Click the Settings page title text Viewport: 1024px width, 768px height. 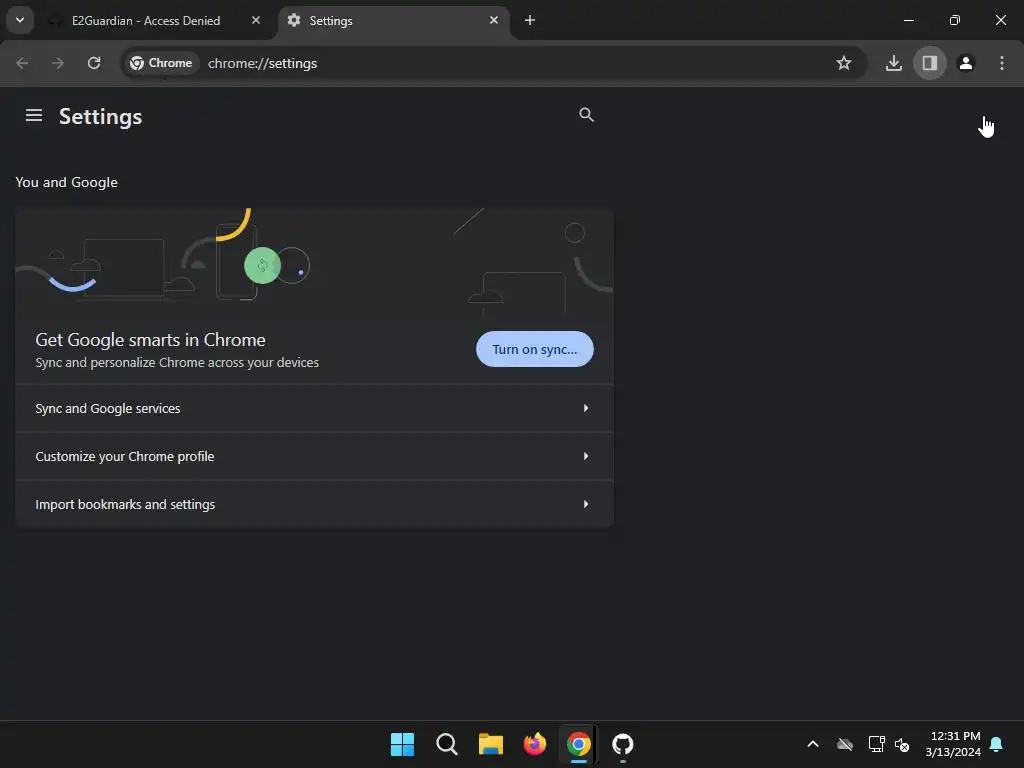point(101,117)
